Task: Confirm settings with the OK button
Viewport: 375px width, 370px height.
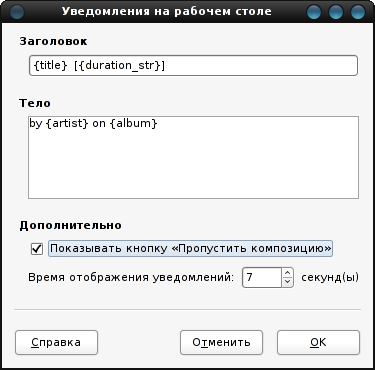Action: [x=318, y=342]
